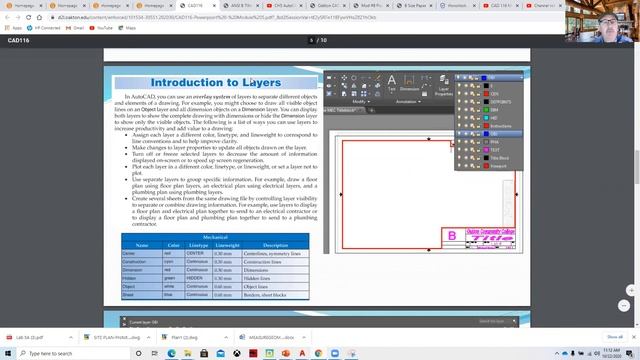This screenshot has width=640, height=360.
Task: Zoom out the PDF with minus button
Action: (624, 305)
